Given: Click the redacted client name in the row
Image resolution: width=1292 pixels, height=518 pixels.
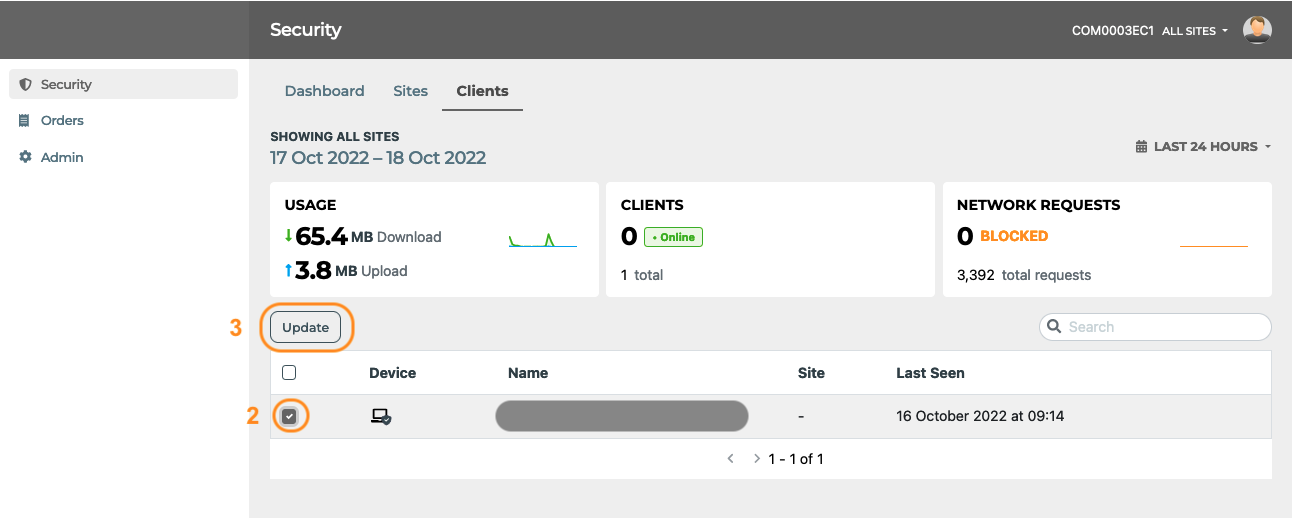Looking at the screenshot, I should (x=622, y=416).
